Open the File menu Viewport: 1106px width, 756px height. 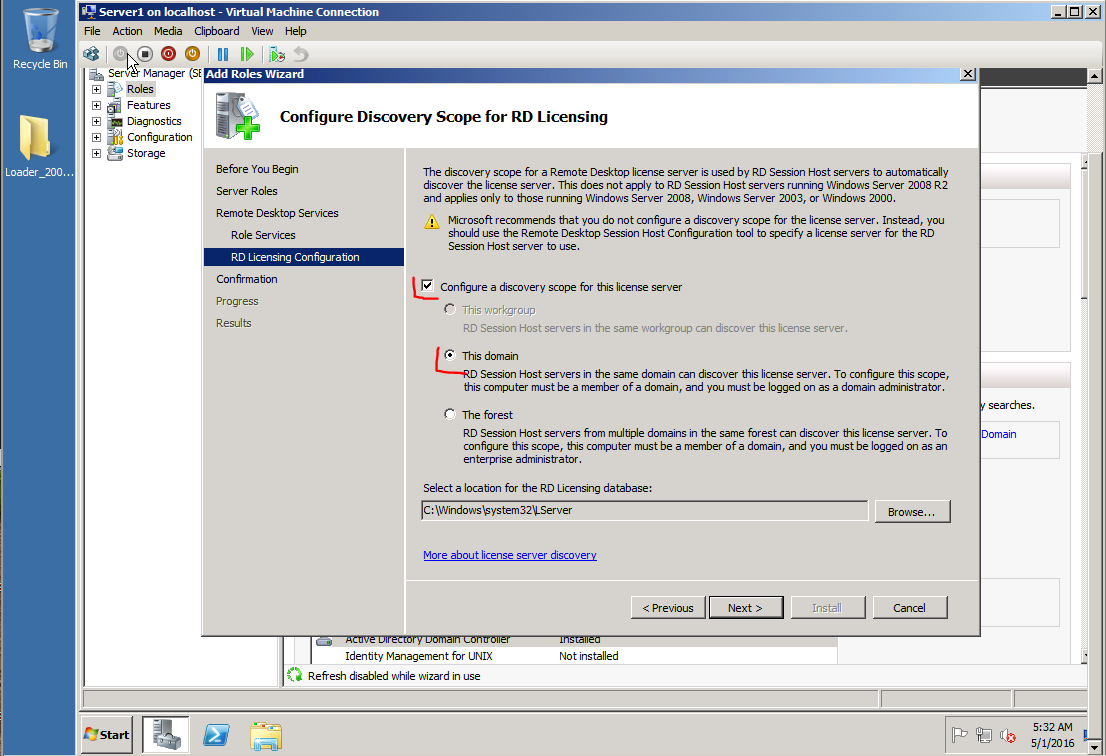pos(92,31)
